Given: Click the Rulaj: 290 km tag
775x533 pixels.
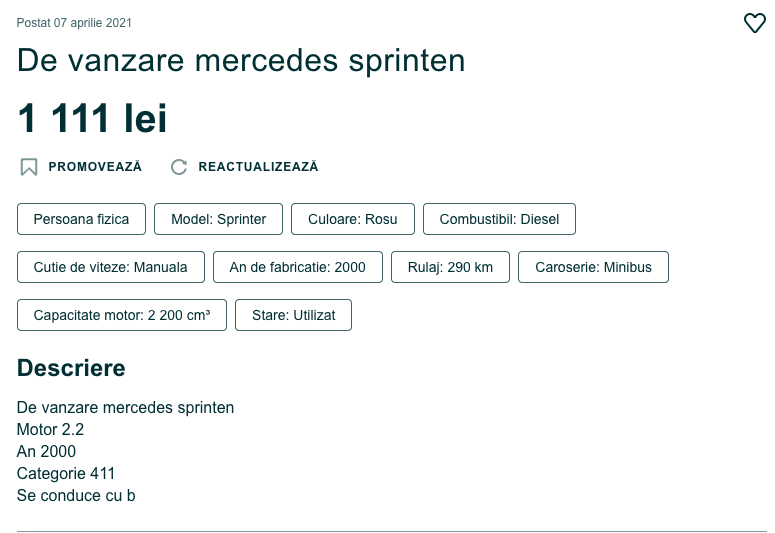Looking at the screenshot, I should click(450, 267).
